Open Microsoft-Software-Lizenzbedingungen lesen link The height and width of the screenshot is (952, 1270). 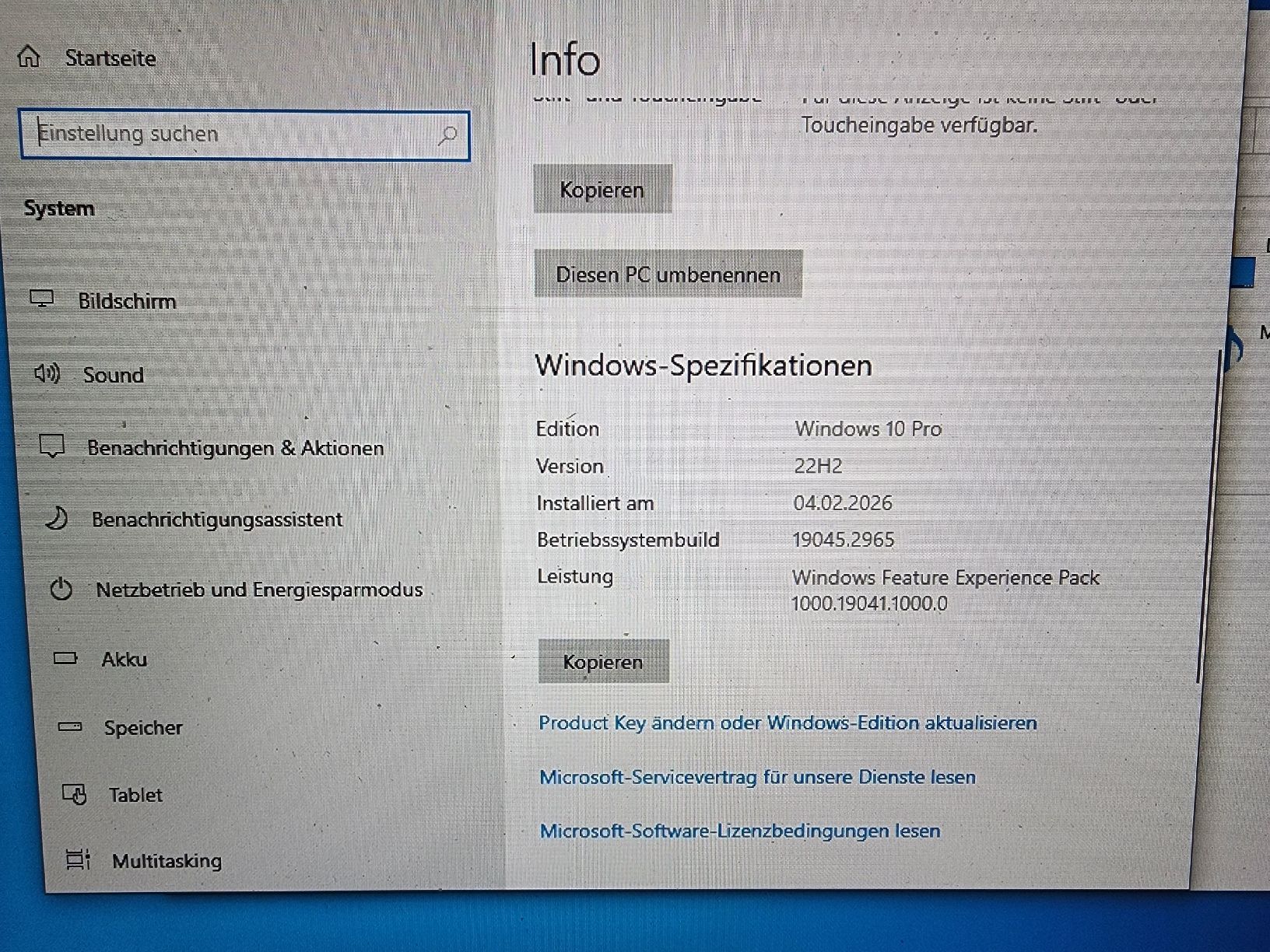pyautogui.click(x=740, y=831)
